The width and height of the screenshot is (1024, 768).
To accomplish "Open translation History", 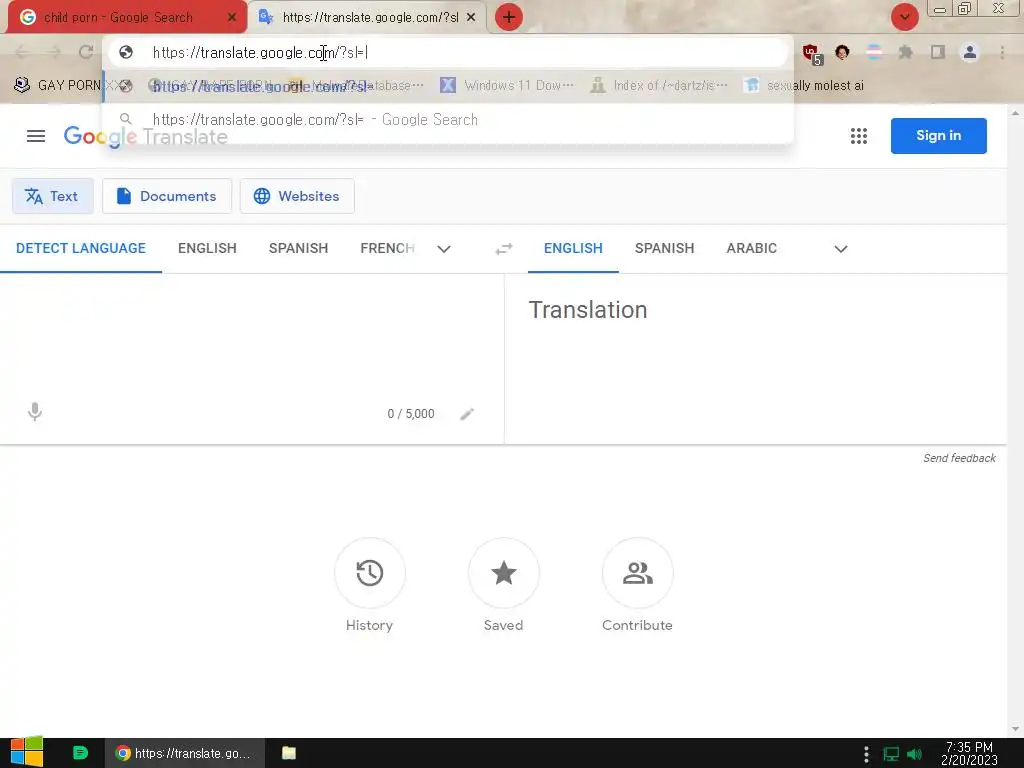I will coord(370,573).
